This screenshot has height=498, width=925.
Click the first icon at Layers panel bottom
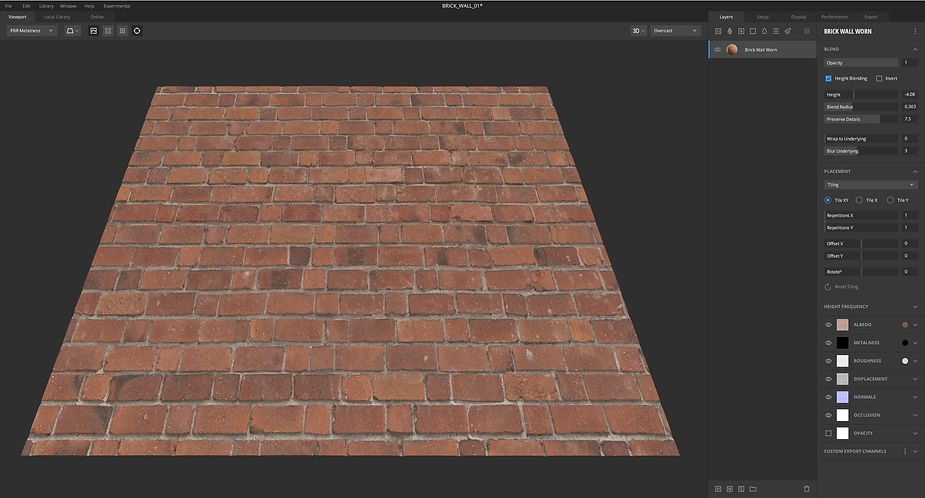[718, 489]
